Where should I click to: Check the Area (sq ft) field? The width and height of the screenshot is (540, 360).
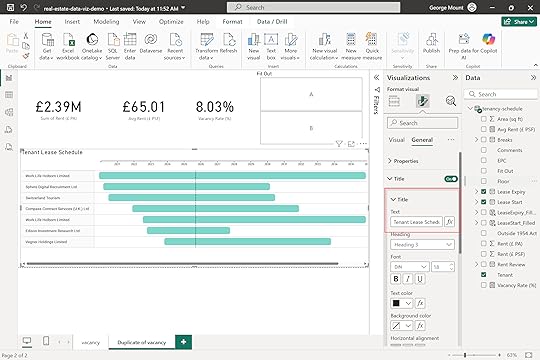tap(484, 119)
